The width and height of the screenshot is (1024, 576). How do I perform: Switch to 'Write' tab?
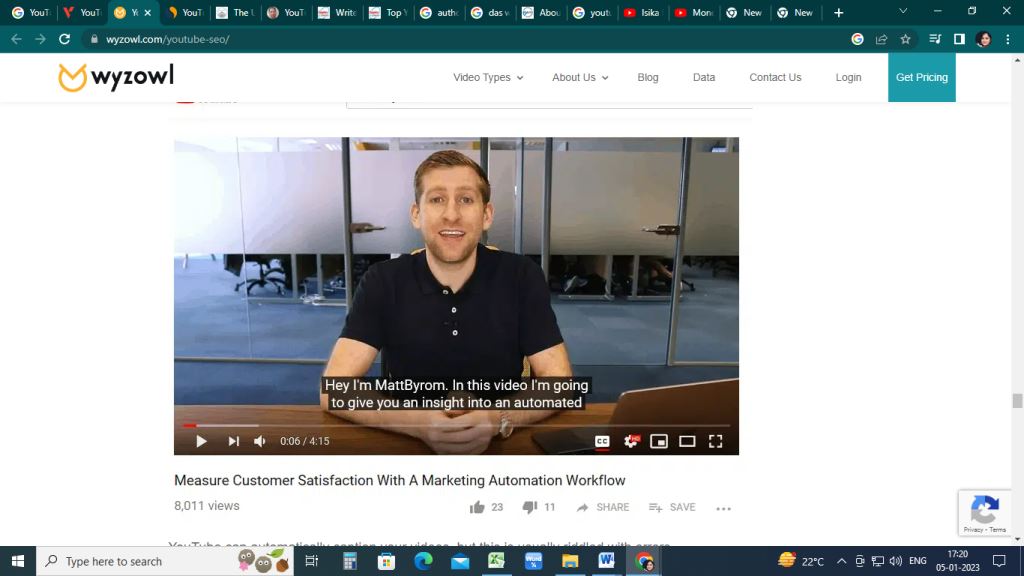[x=338, y=12]
